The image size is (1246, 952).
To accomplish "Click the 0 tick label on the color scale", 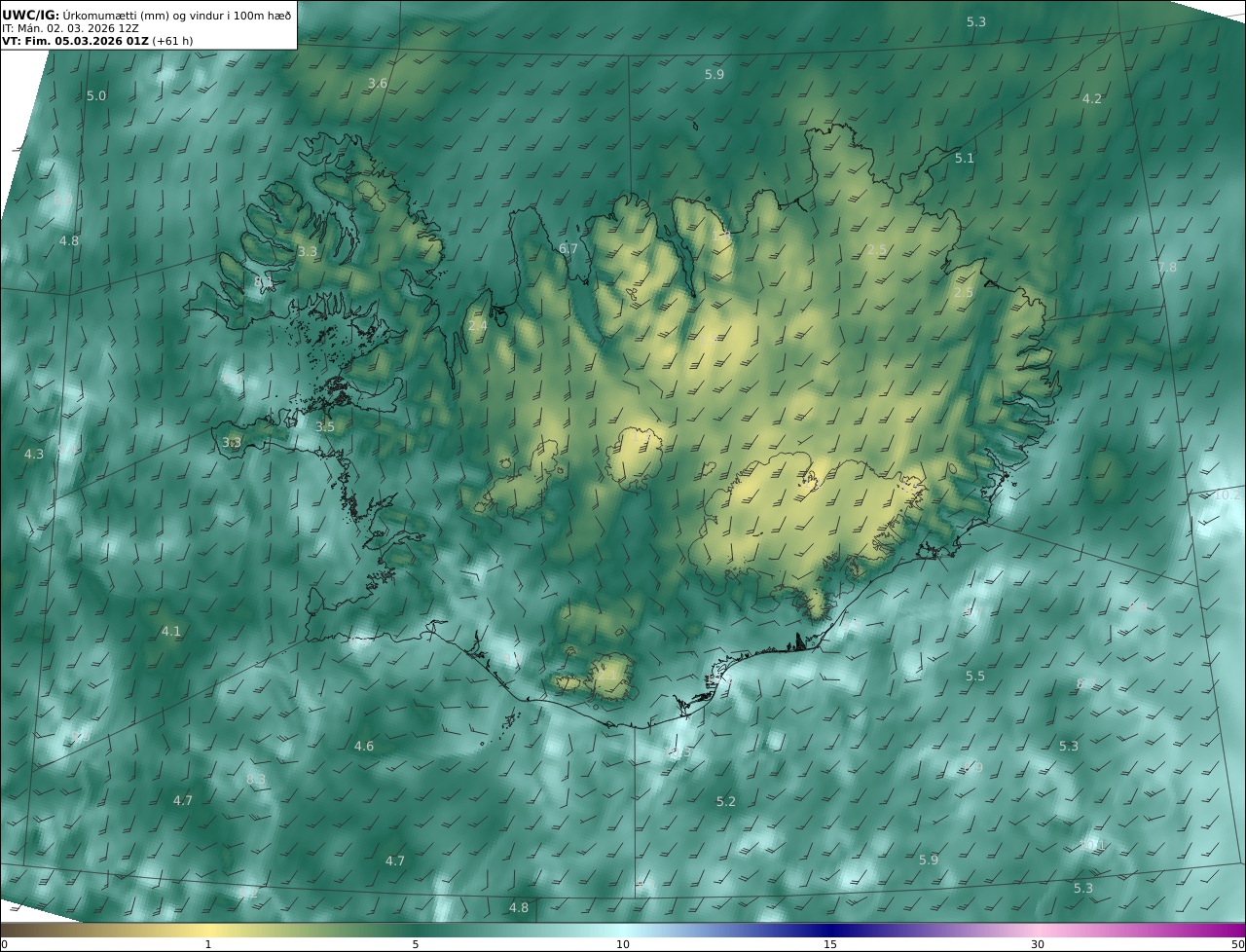I will pyautogui.click(x=4, y=944).
